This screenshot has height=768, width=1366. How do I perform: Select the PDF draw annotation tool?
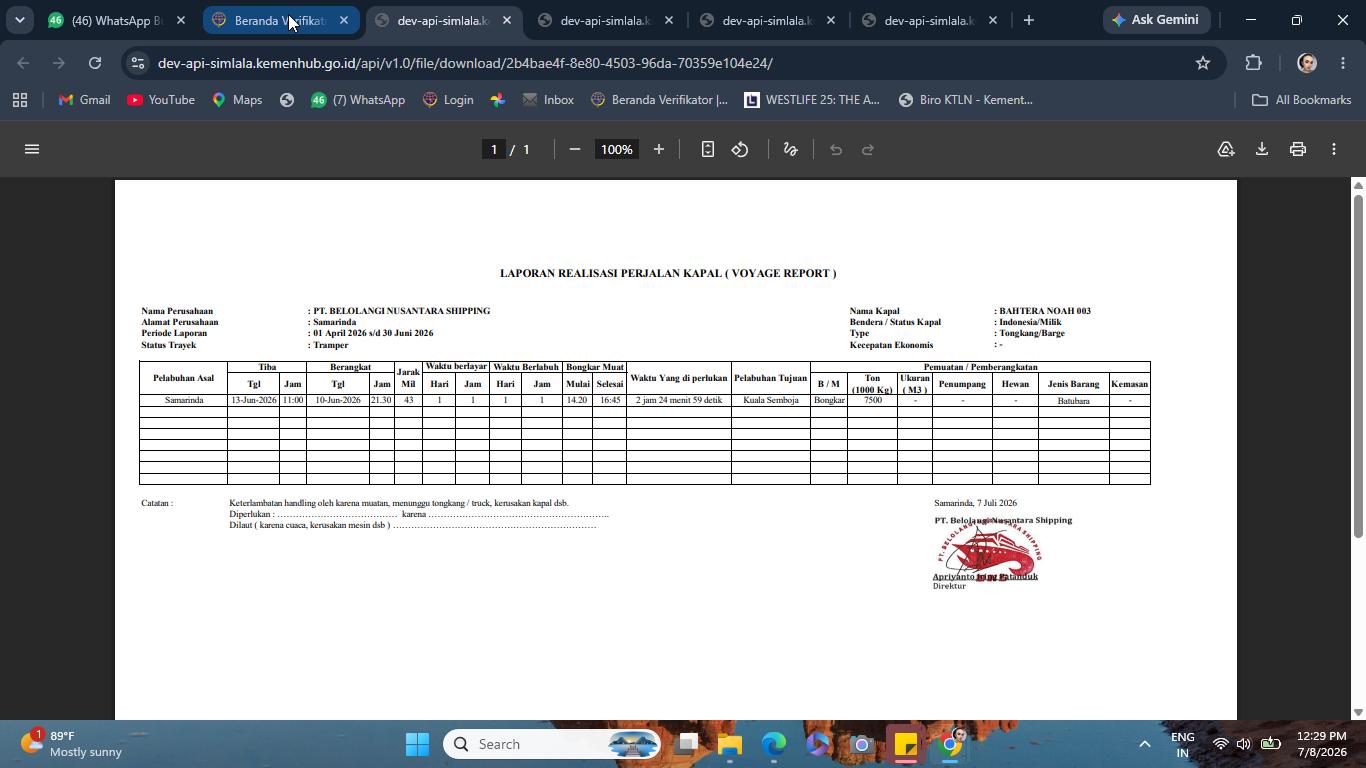(790, 149)
